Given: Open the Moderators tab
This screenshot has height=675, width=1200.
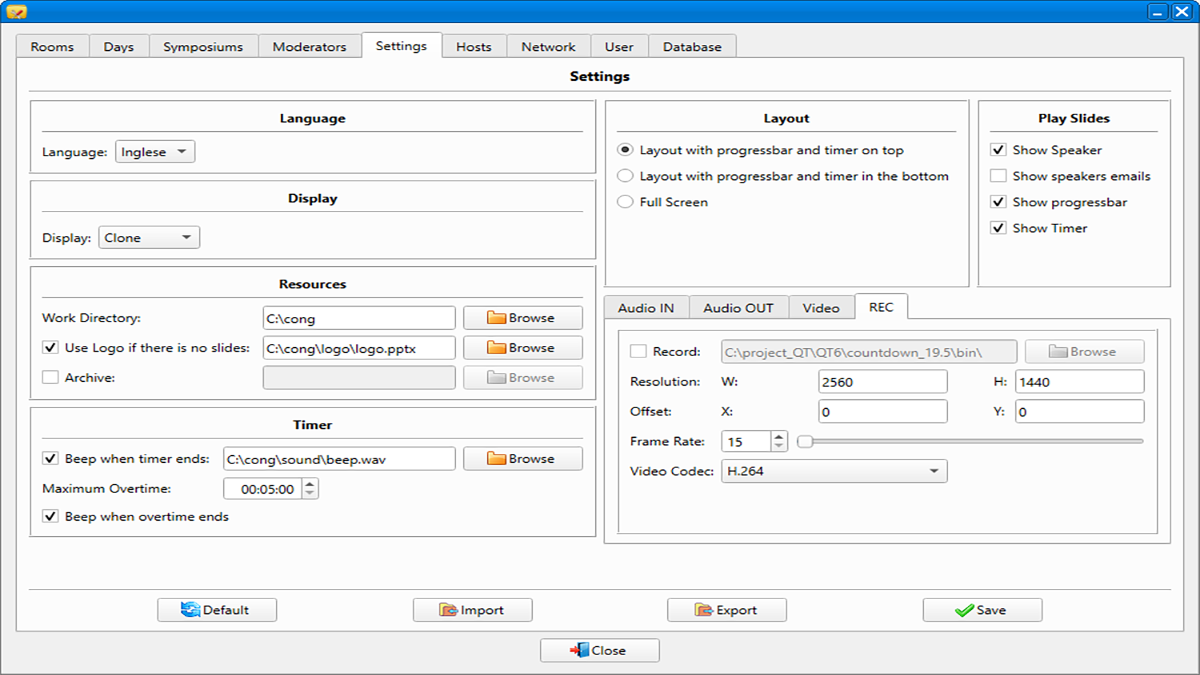Looking at the screenshot, I should 310,47.
